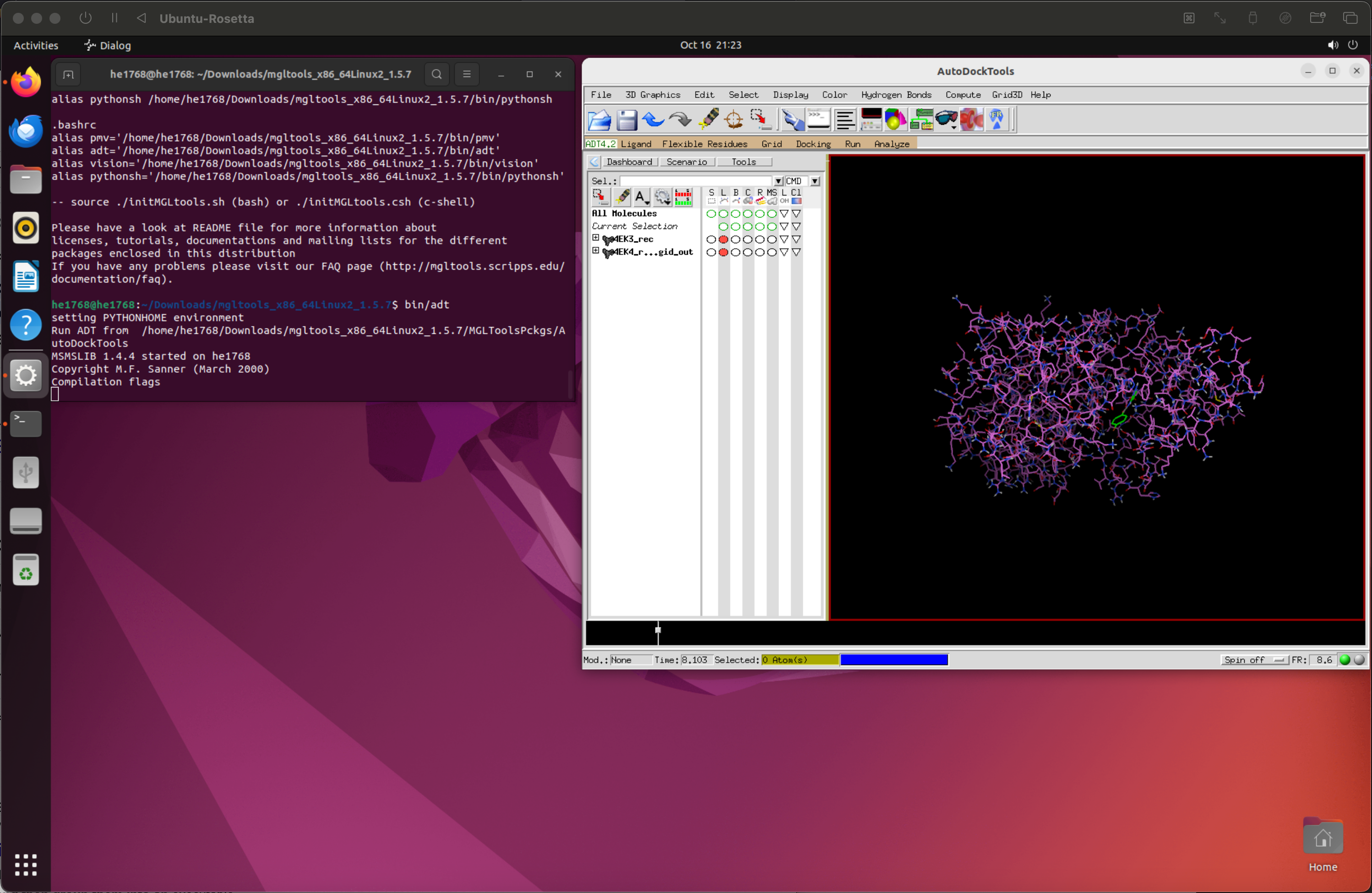This screenshot has width=1372, height=893.
Task: Click the camera/GUI window layout icon
Action: coord(871,120)
